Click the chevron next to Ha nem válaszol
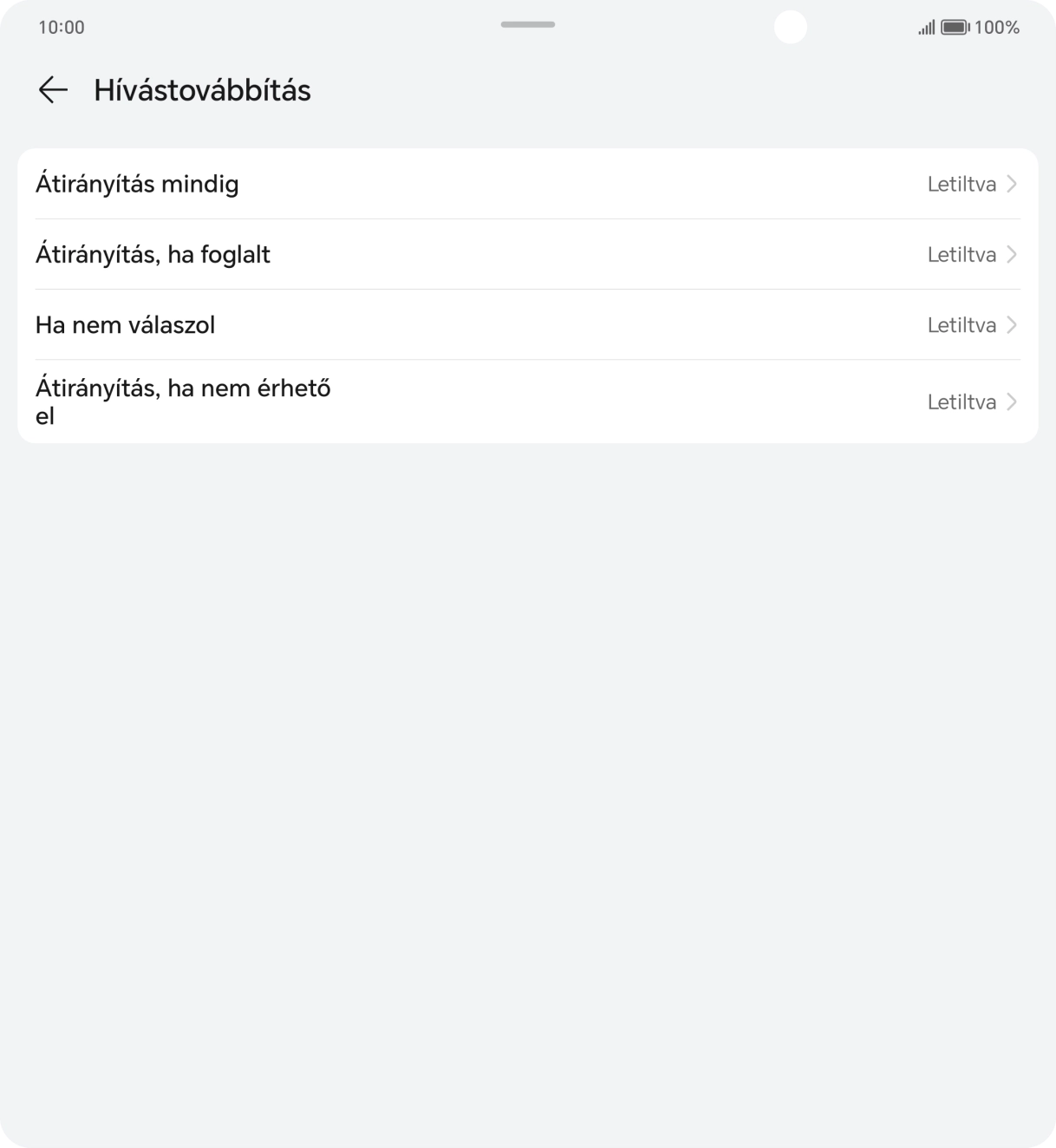The image size is (1056, 1148). click(1011, 325)
